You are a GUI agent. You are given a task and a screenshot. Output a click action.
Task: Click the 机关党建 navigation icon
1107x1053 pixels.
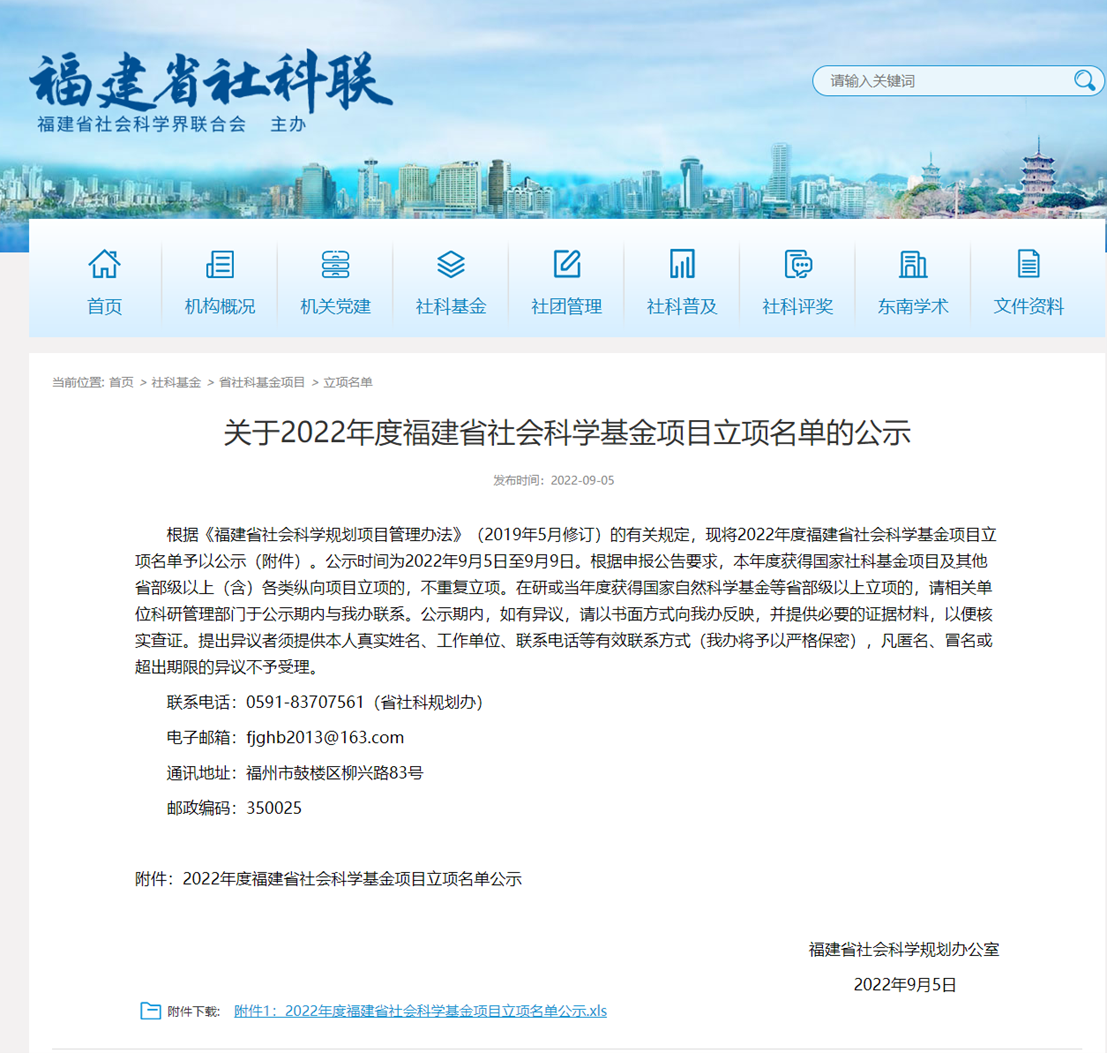coord(335,264)
